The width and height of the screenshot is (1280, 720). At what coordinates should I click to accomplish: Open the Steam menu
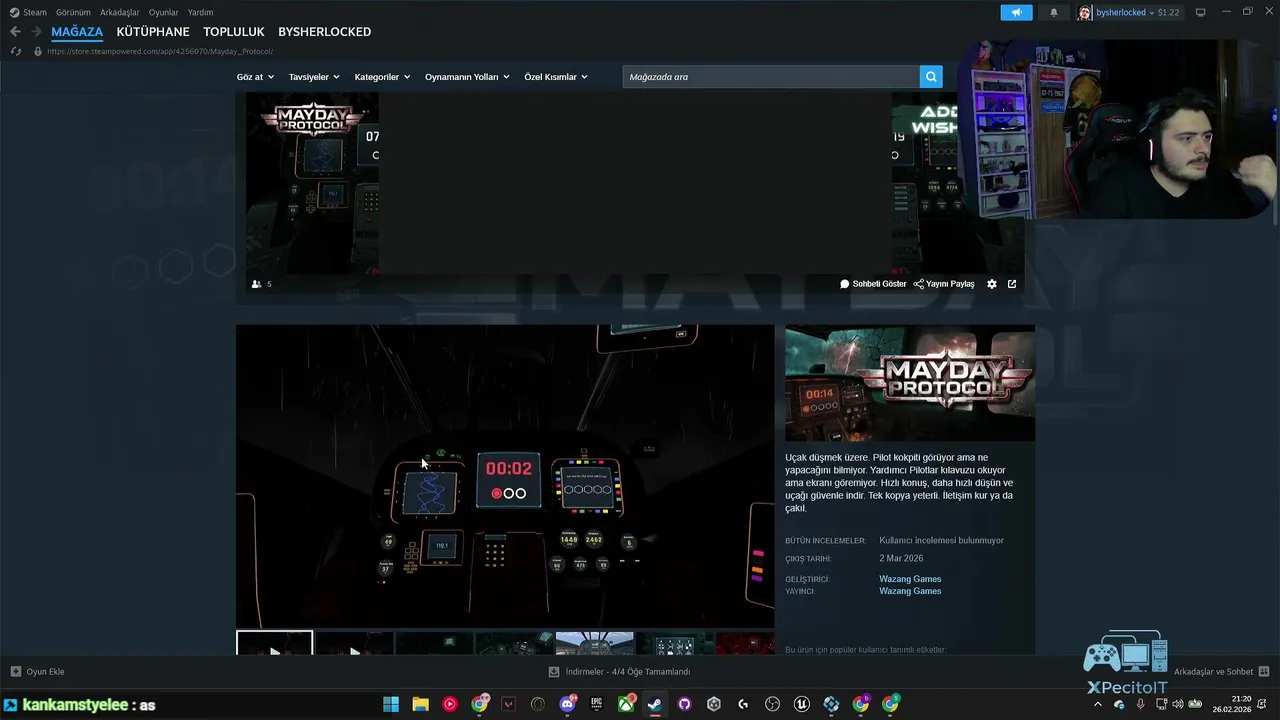pyautogui.click(x=28, y=12)
